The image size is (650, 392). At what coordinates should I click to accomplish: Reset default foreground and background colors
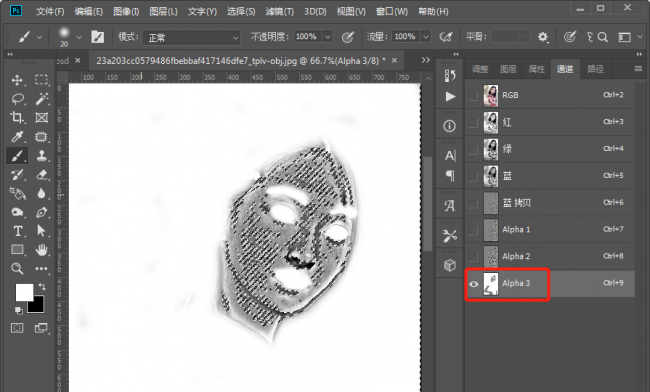[18, 310]
